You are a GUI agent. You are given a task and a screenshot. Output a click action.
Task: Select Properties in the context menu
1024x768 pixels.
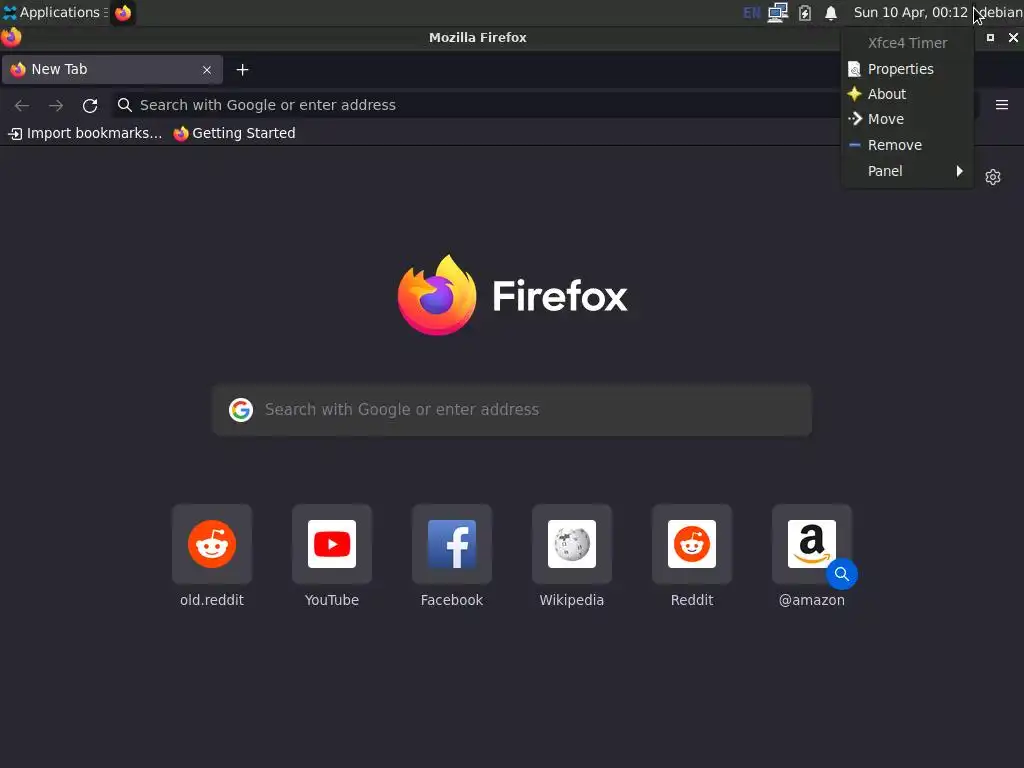point(908,69)
